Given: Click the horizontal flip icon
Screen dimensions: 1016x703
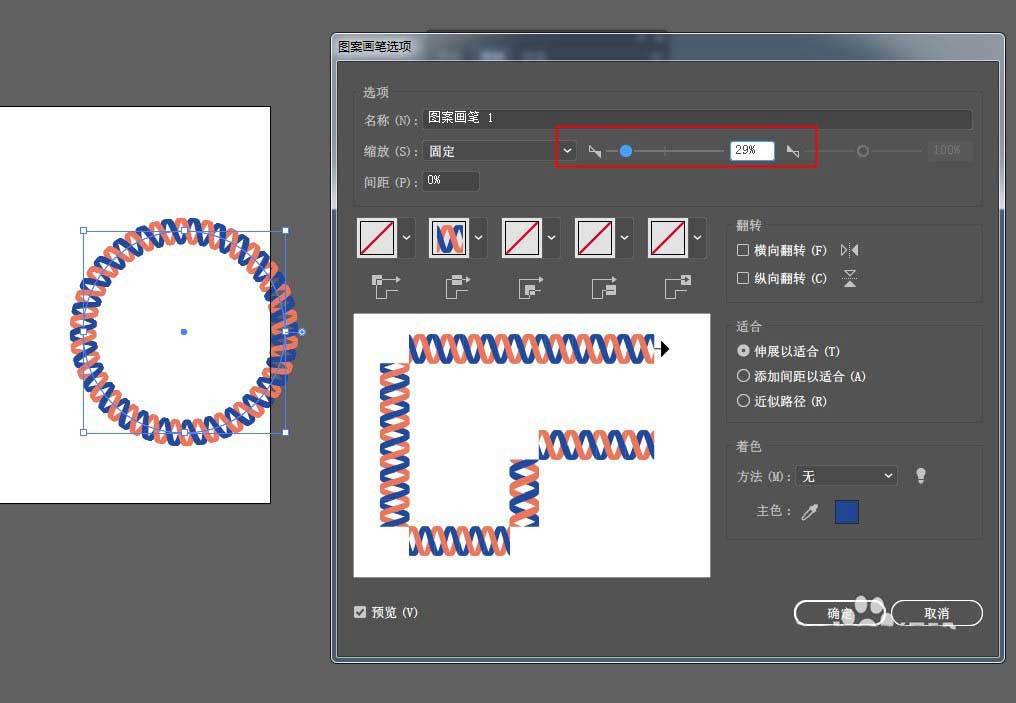Looking at the screenshot, I should (849, 250).
